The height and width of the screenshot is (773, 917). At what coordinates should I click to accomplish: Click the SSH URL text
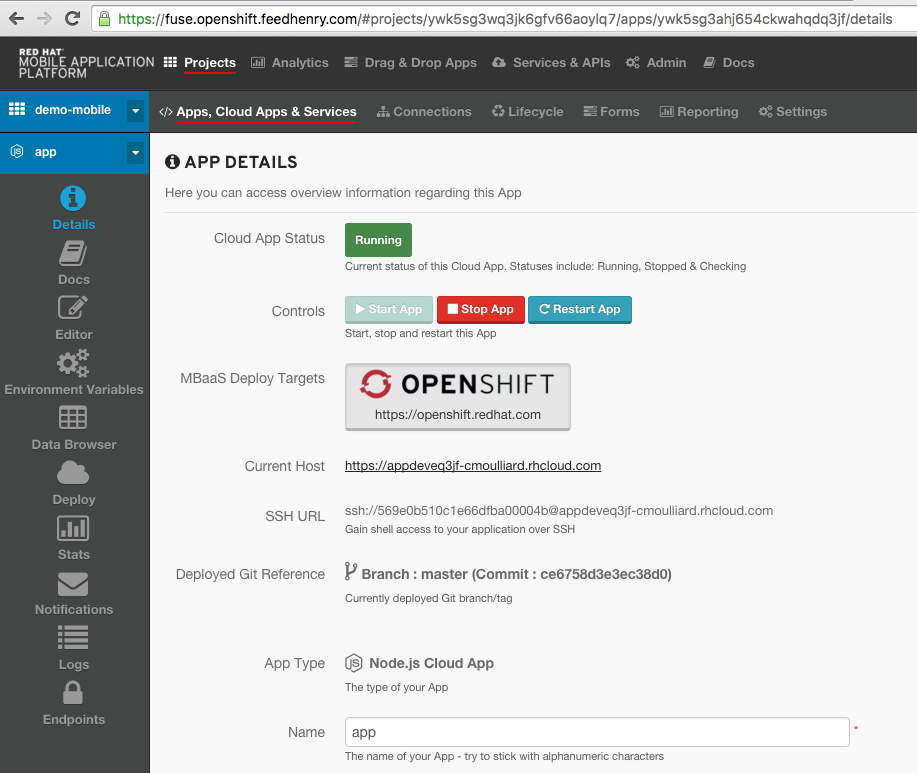coord(559,510)
